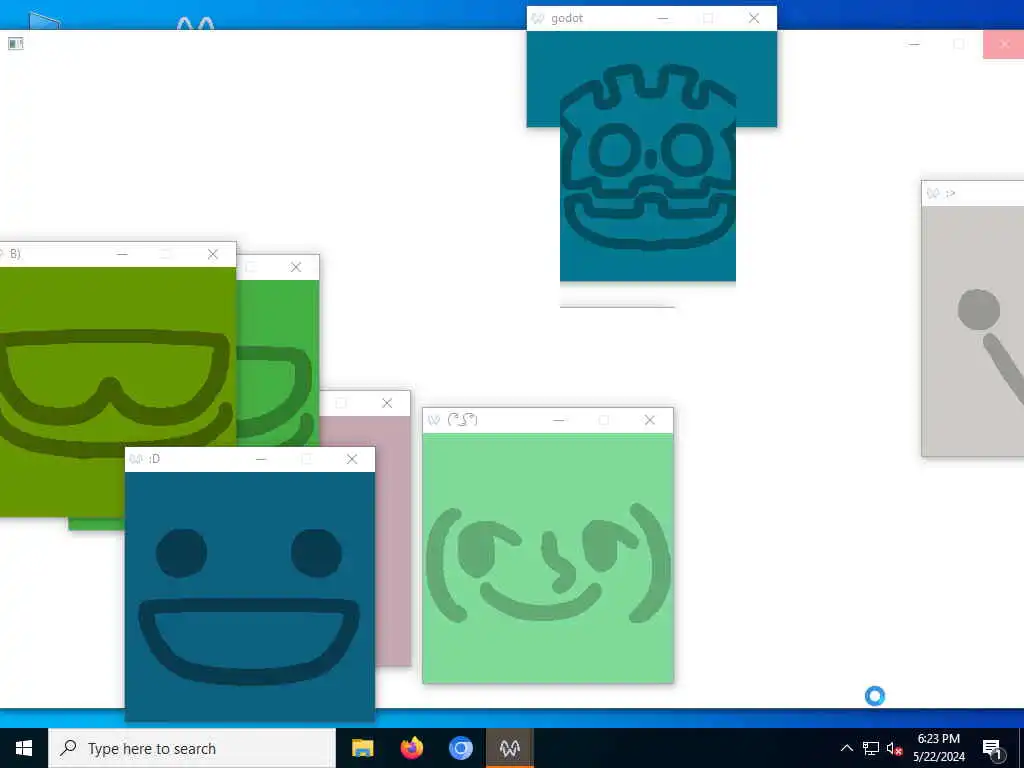The image size is (1024, 768).
Task: Show hidden system tray icons
Action: (846, 748)
